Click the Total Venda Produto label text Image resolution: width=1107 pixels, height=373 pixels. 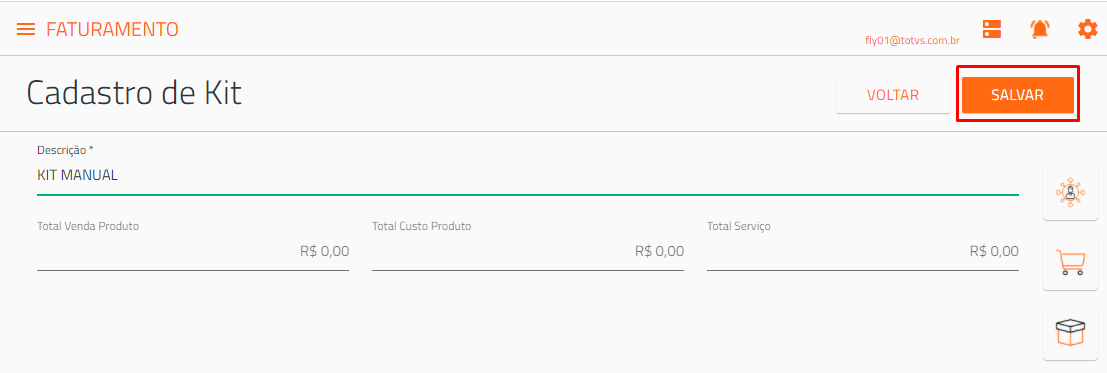pos(88,227)
